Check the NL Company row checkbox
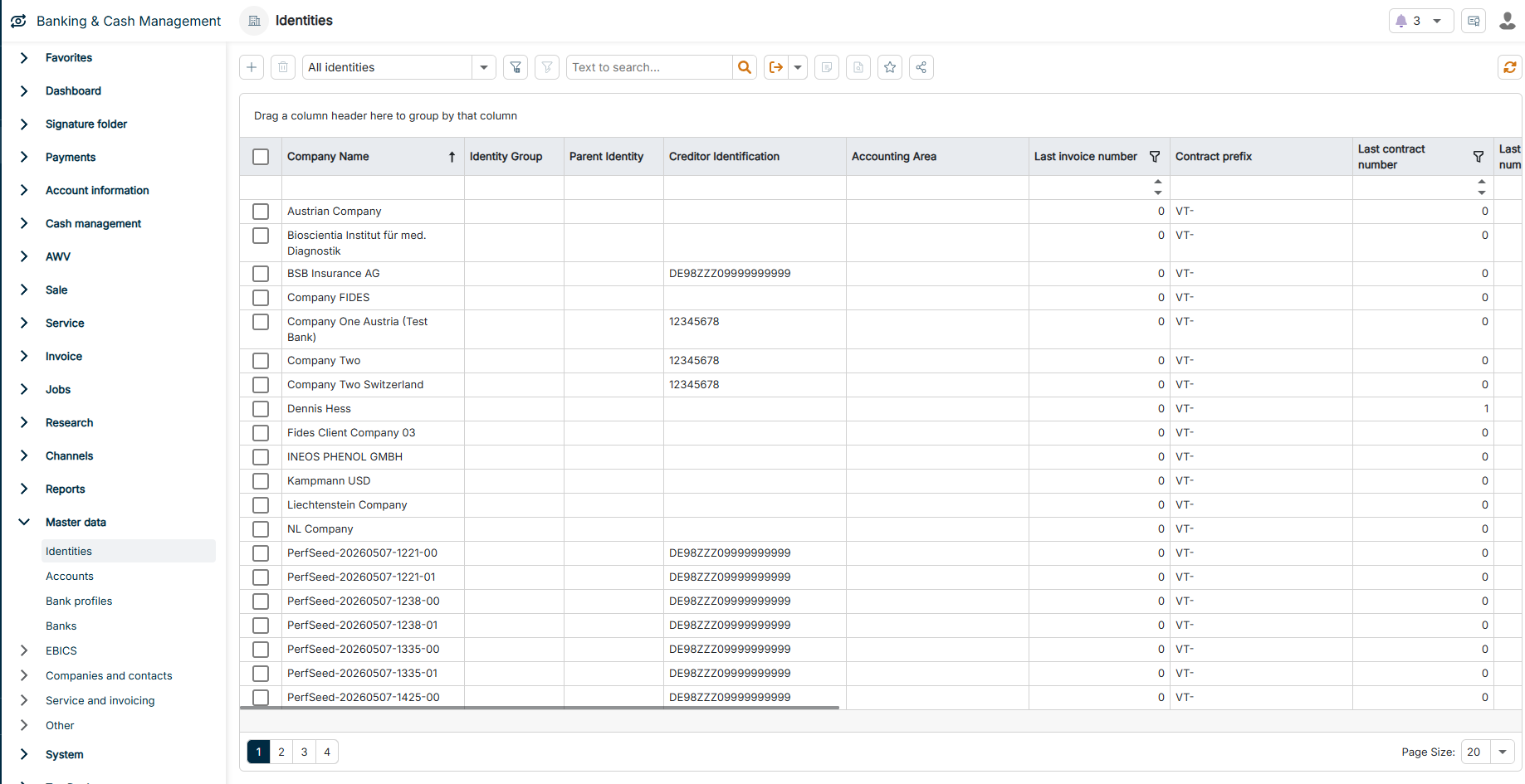Screen dimensions: 1525x784 pyautogui.click(x=261, y=529)
